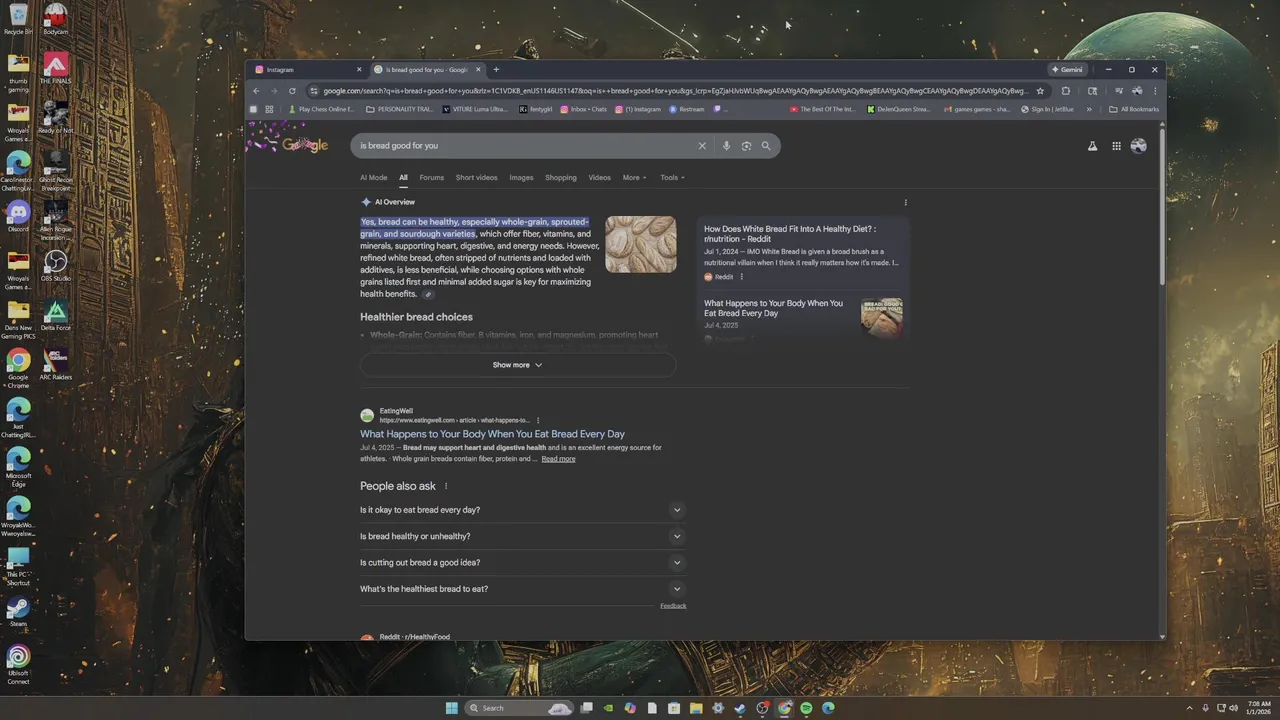Open Chrome extensions puzzle icon
1280x720 pixels.
pyautogui.click(x=1065, y=91)
